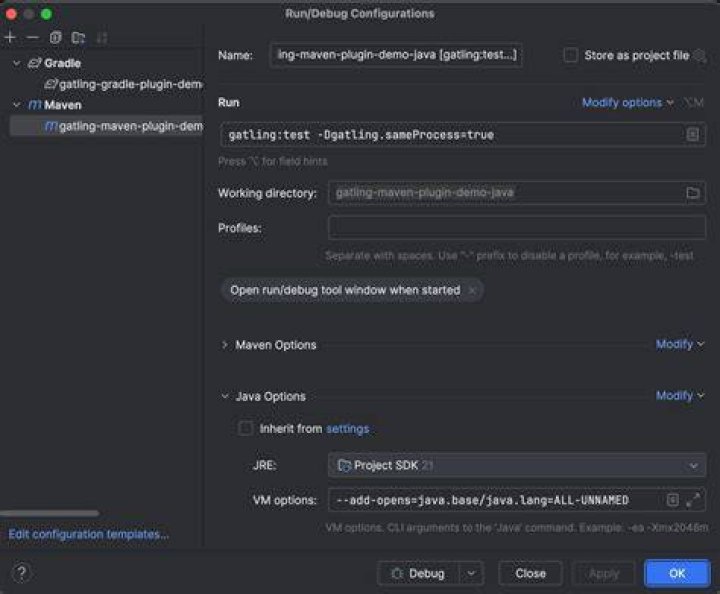Screen dimensions: 720x594
Task: Open Modify menu for Maven Options
Action: 680,344
